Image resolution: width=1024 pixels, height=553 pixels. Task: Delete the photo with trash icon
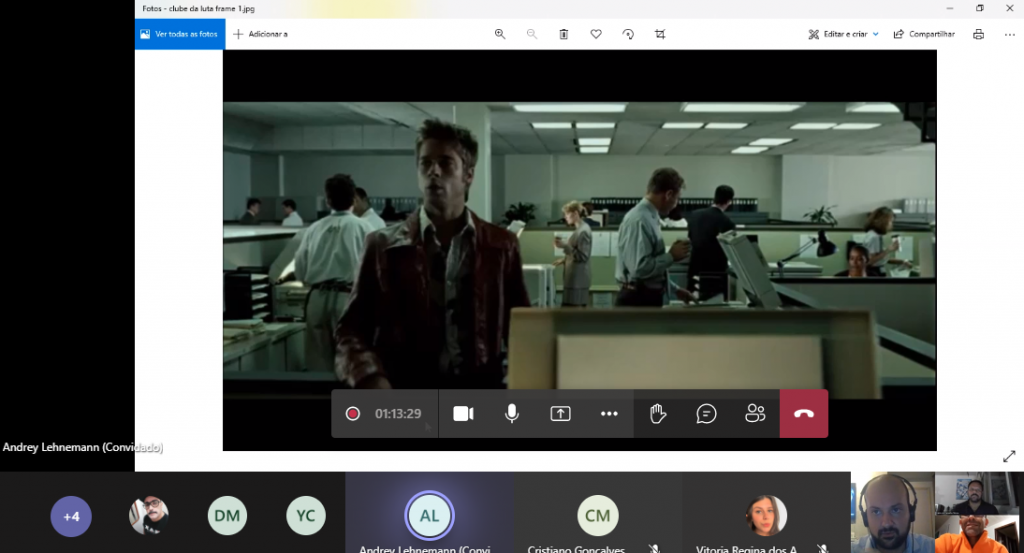(x=564, y=34)
